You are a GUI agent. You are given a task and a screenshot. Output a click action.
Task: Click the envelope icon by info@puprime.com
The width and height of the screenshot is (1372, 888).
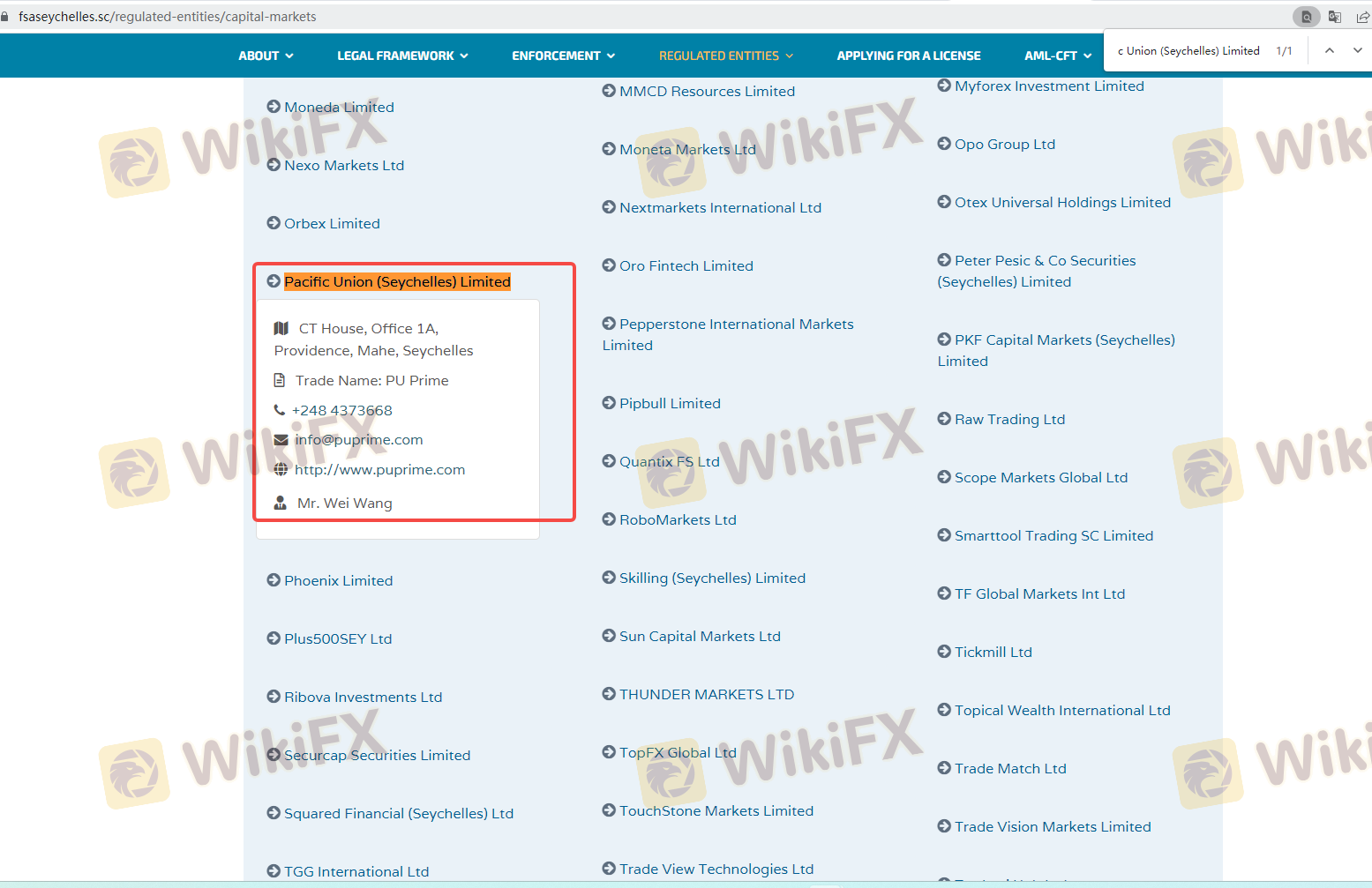281,440
